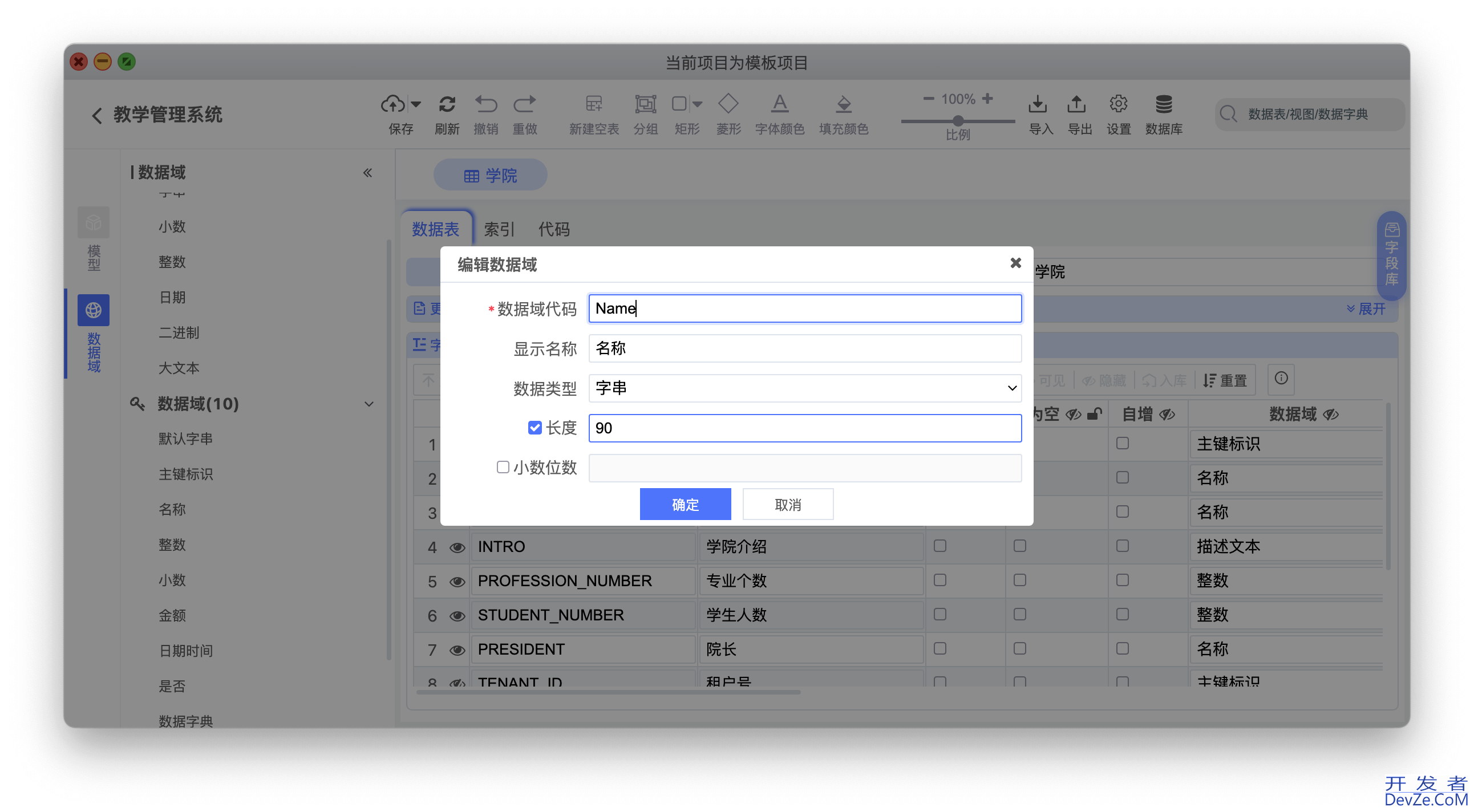Open the Rectangle shape dropdown arrow
This screenshot has height=812, width=1474.
coord(698,104)
